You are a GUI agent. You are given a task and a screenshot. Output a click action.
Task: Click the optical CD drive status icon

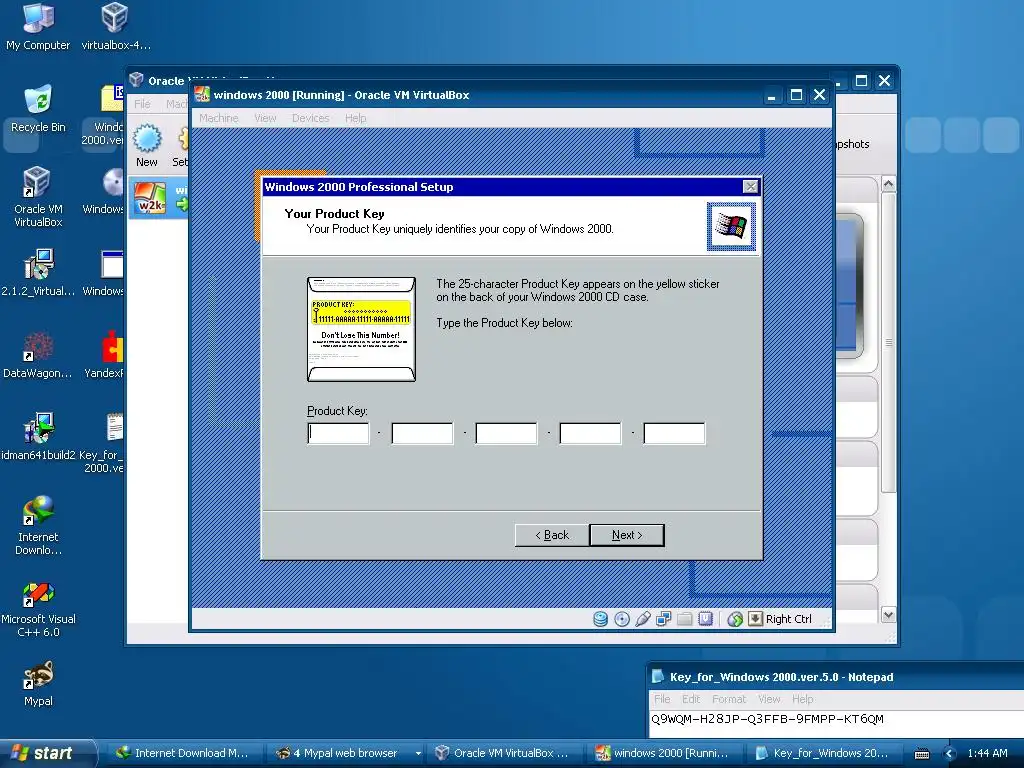tap(622, 618)
